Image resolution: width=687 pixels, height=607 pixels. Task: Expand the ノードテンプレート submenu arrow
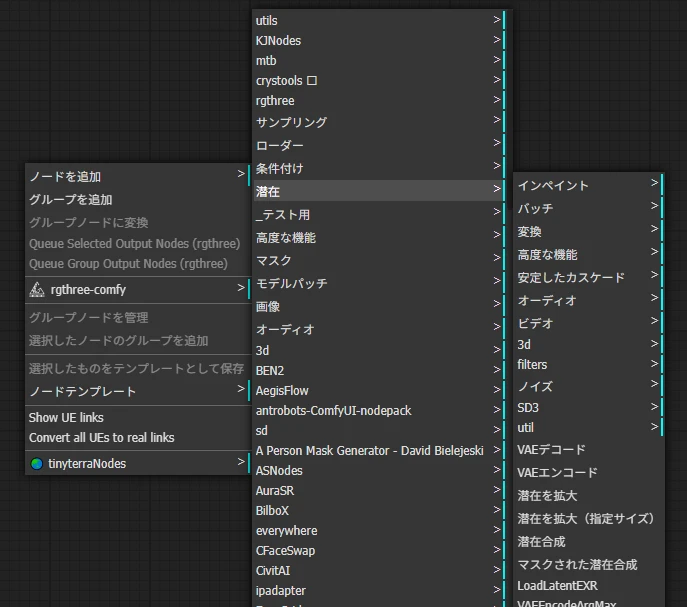point(240,390)
